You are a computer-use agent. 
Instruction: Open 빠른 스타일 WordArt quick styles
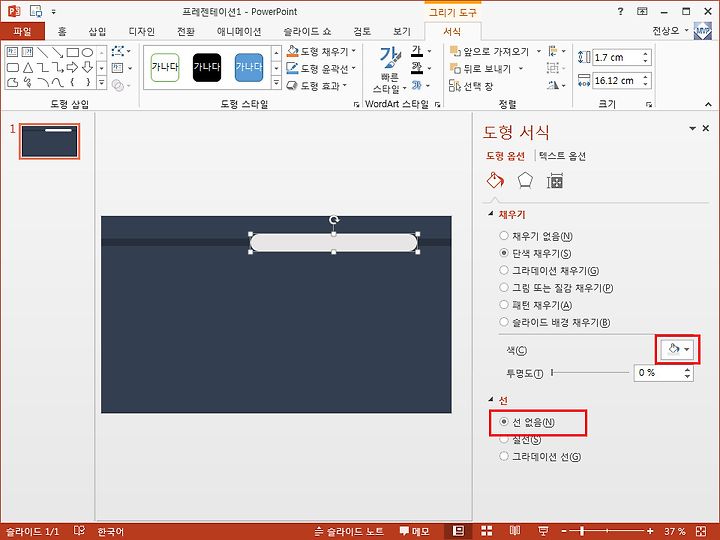point(390,69)
